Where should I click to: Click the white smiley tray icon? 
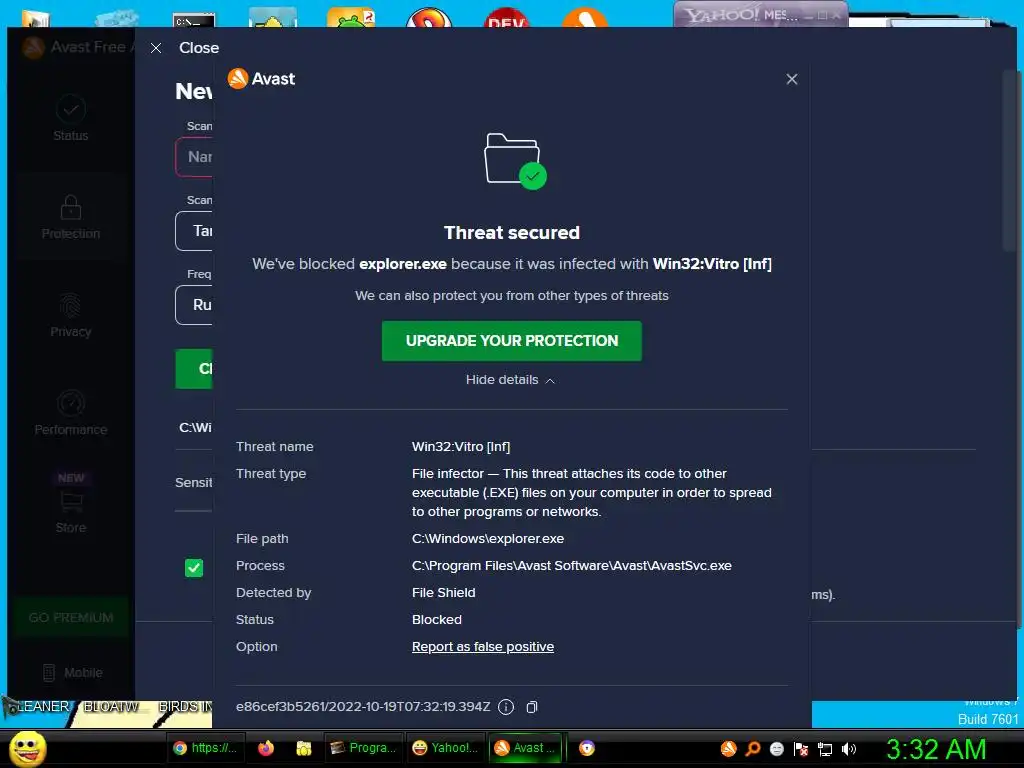pyautogui.click(x=776, y=749)
